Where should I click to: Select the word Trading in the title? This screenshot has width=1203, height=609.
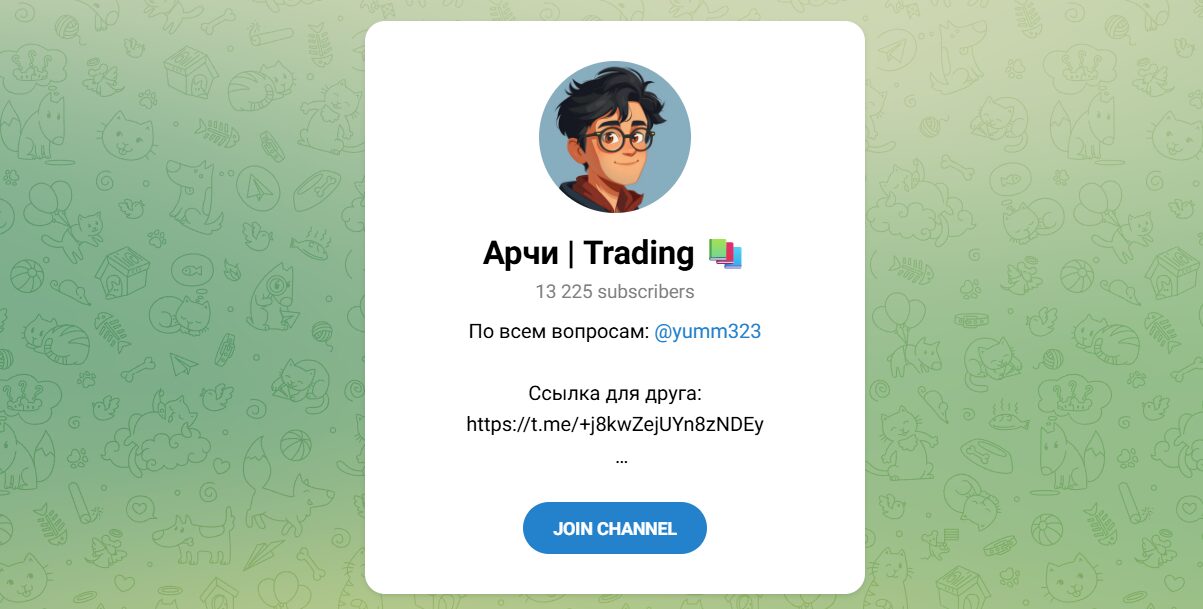[x=639, y=254]
